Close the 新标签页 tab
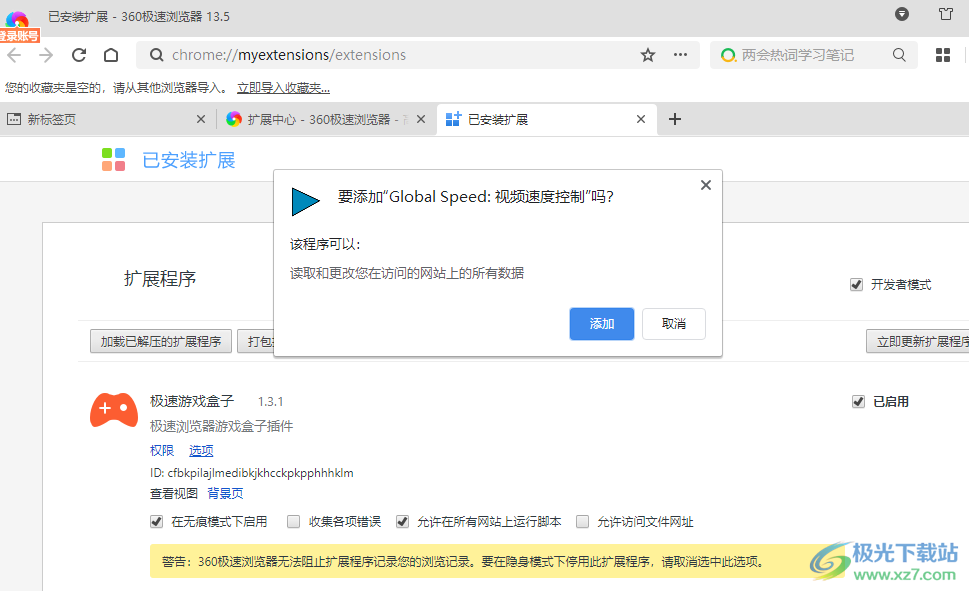Screen dimensions: 969x591 (x=201, y=119)
